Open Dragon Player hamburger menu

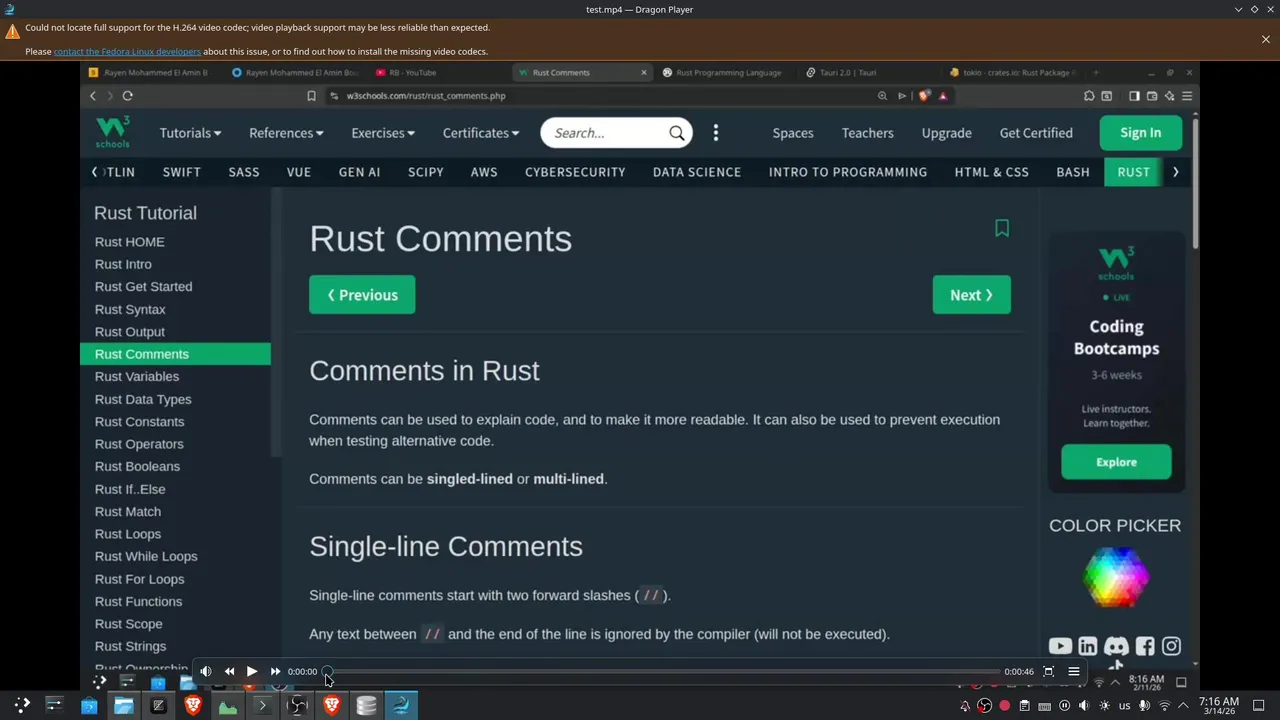pos(1074,672)
